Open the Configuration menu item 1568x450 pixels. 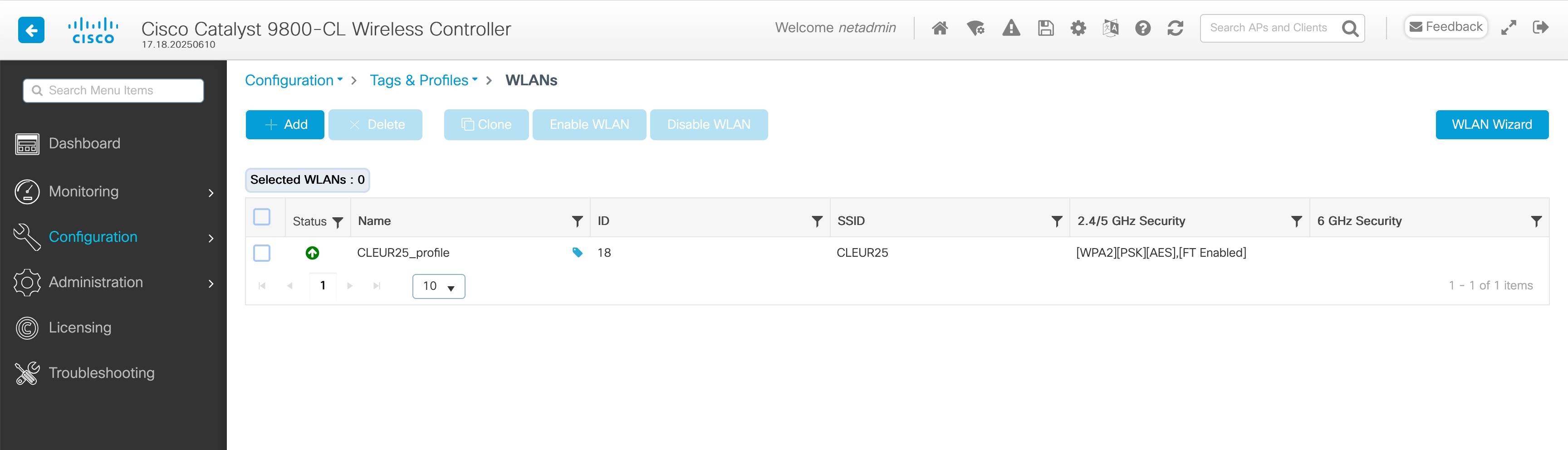(x=93, y=237)
